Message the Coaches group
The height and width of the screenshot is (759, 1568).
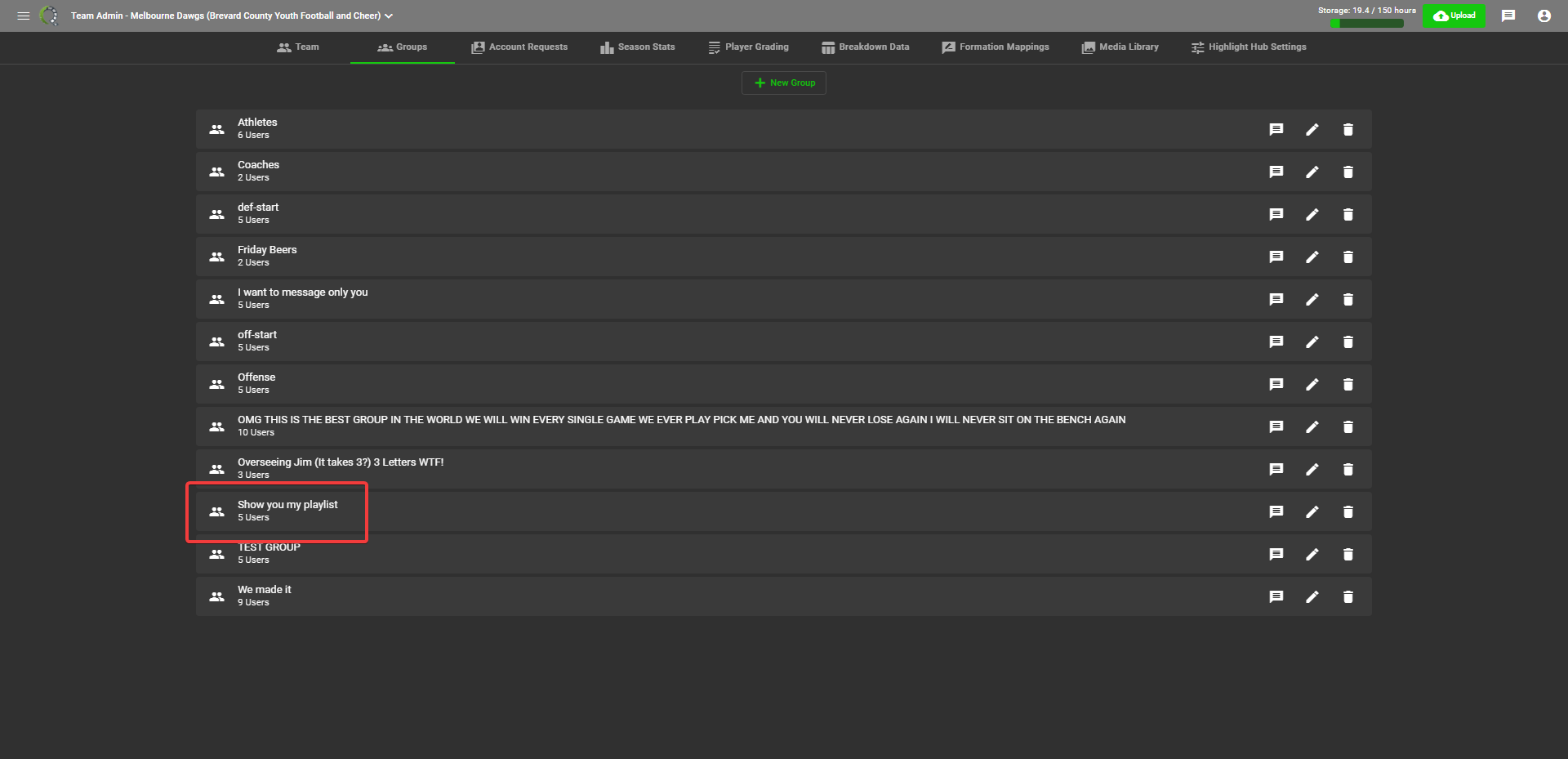click(x=1276, y=172)
